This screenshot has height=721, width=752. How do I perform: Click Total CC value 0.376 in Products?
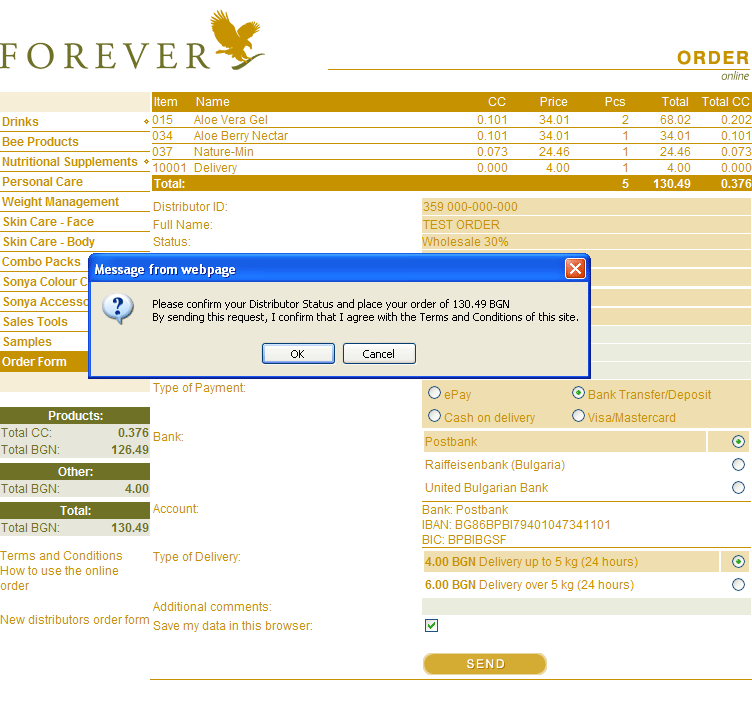133,433
